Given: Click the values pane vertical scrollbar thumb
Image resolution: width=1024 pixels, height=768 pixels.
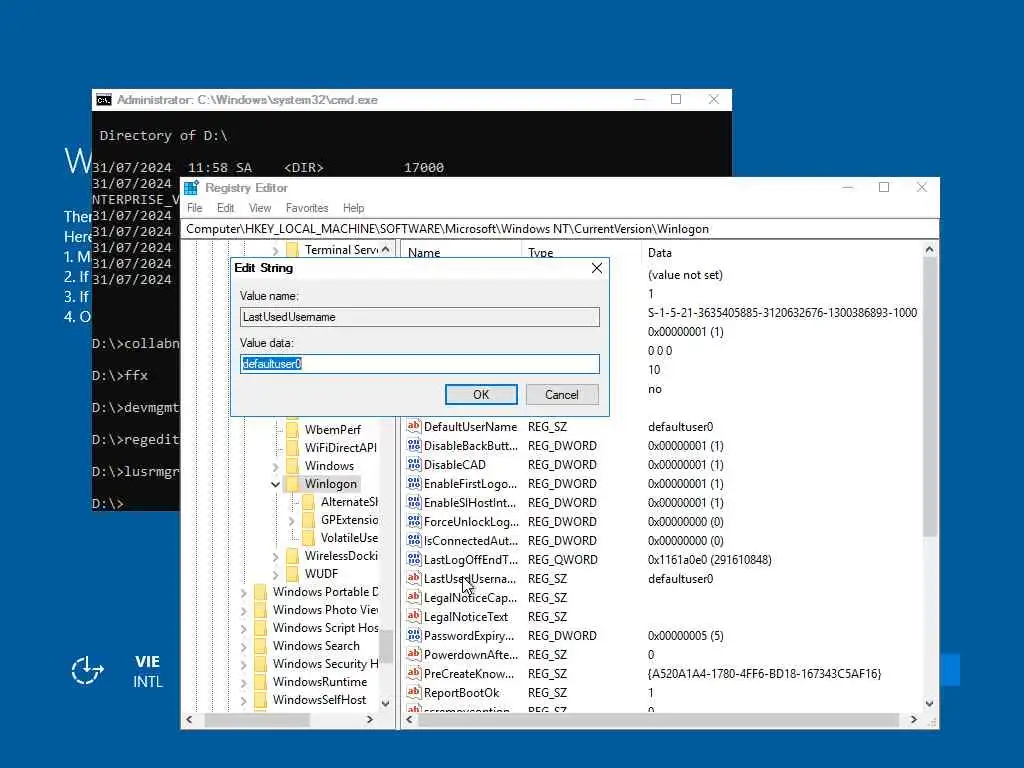Looking at the screenshot, I should click(x=929, y=397).
